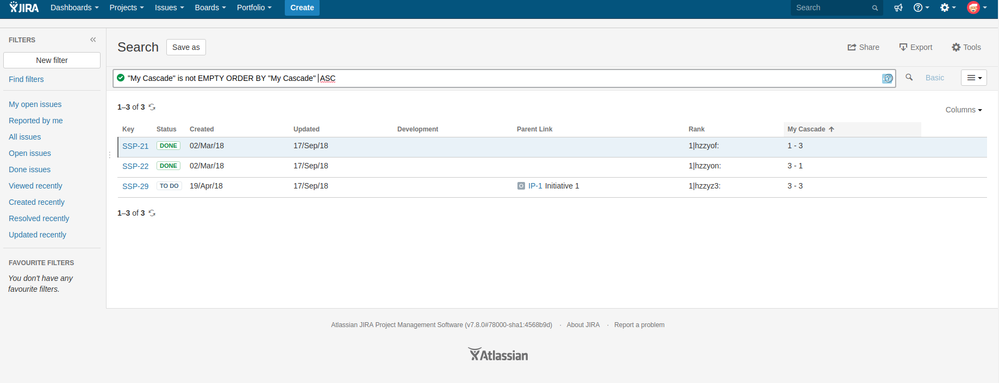Click the IP-1 issue type icon
999x383 pixels.
pos(521,186)
